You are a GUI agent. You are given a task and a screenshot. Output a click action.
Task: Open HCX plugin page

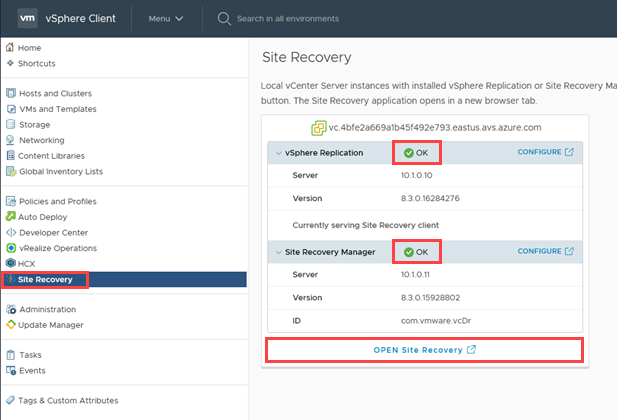pos(26,264)
